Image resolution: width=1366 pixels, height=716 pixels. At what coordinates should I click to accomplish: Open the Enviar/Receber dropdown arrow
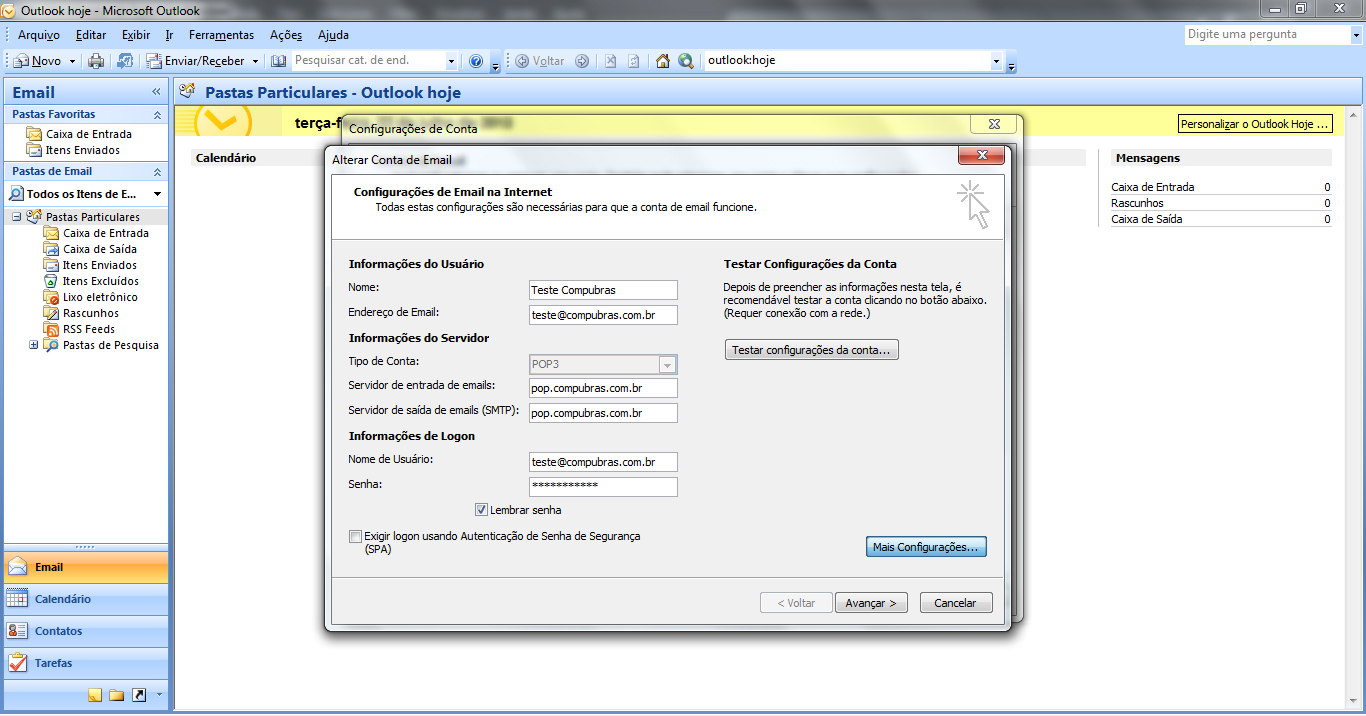point(255,61)
